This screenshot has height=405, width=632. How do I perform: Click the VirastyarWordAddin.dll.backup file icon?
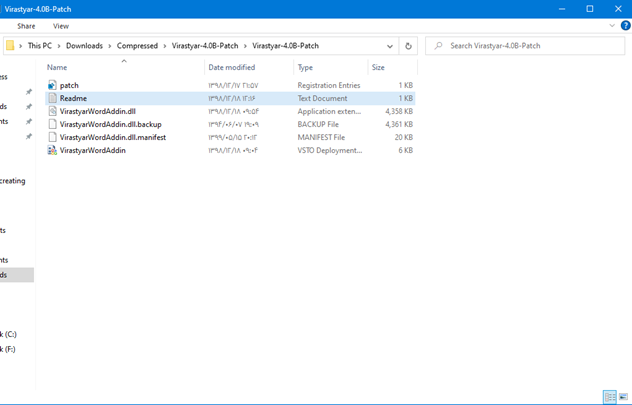pyautogui.click(x=52, y=124)
